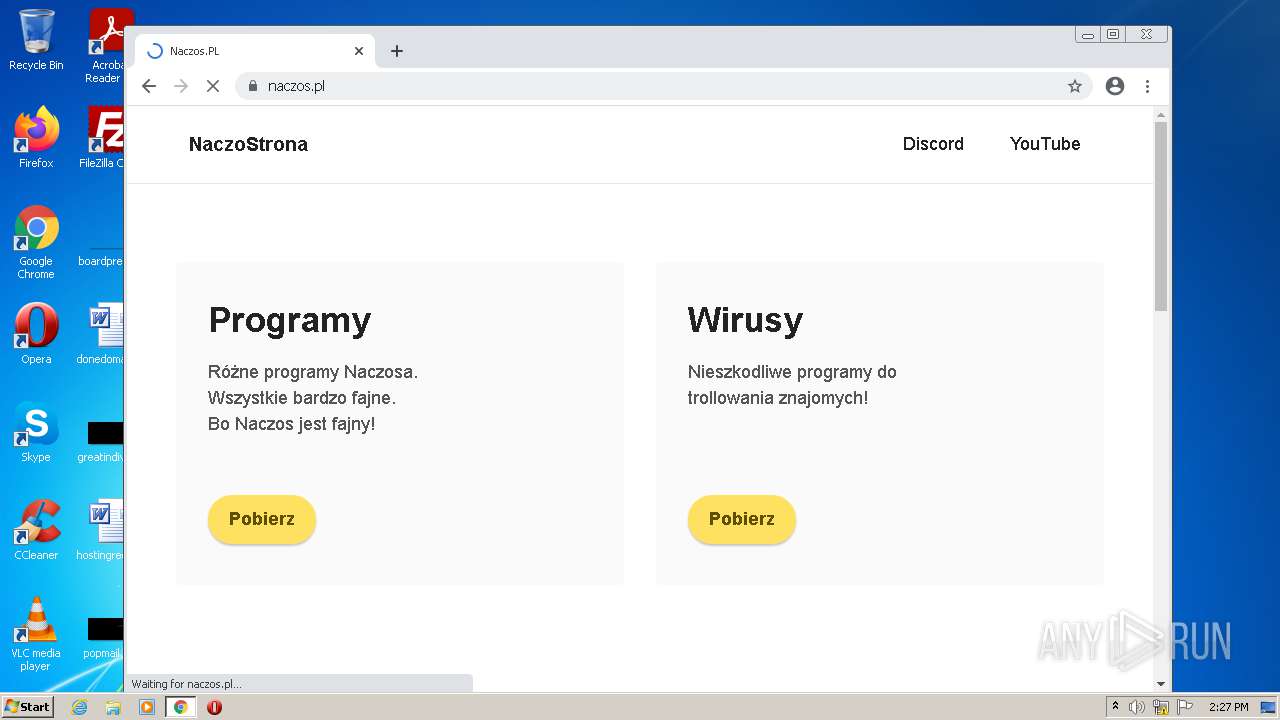This screenshot has width=1280, height=720.
Task: Open Windows Media Player taskbar icon
Action: click(147, 707)
